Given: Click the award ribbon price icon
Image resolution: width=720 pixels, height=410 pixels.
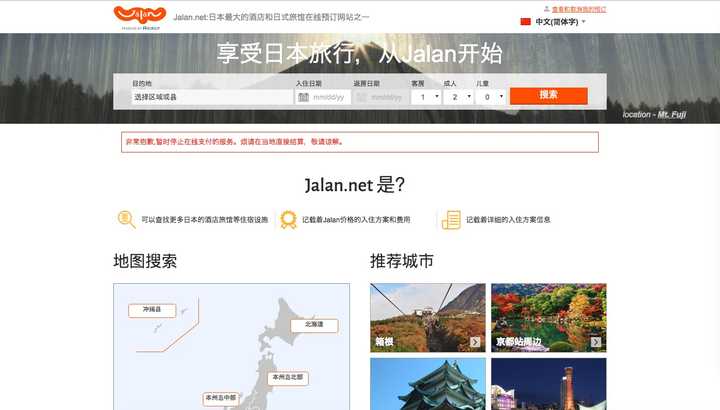Looking at the screenshot, I should tap(288, 219).
